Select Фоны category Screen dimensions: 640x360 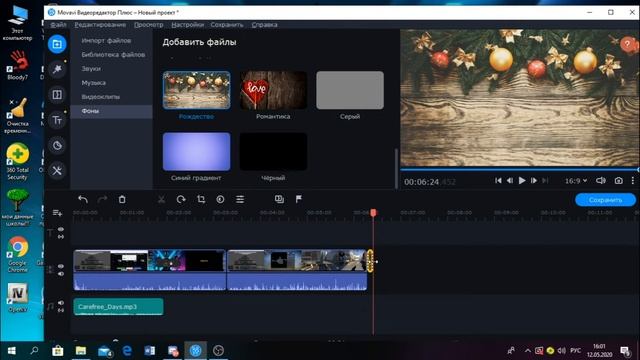[111, 111]
